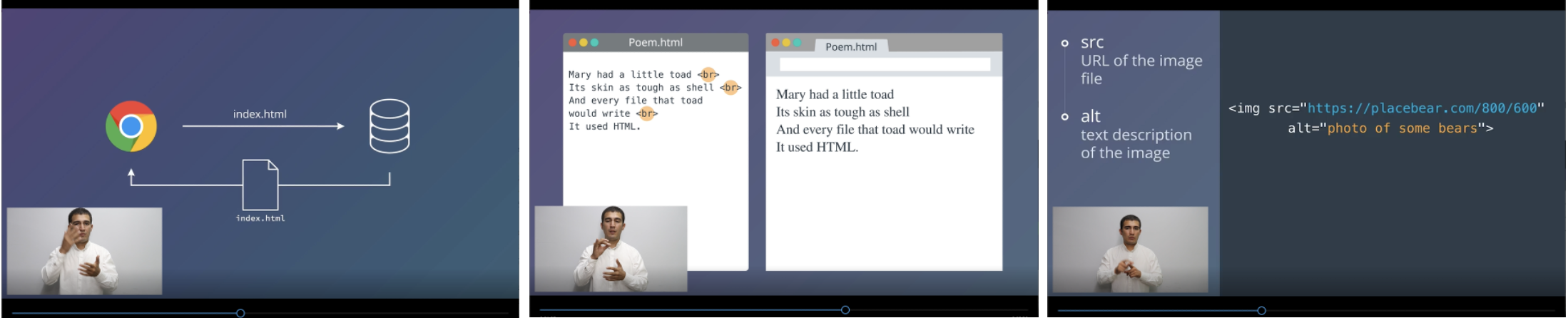Click rendered line "Mary had a little toad" in browser

[x=835, y=94]
